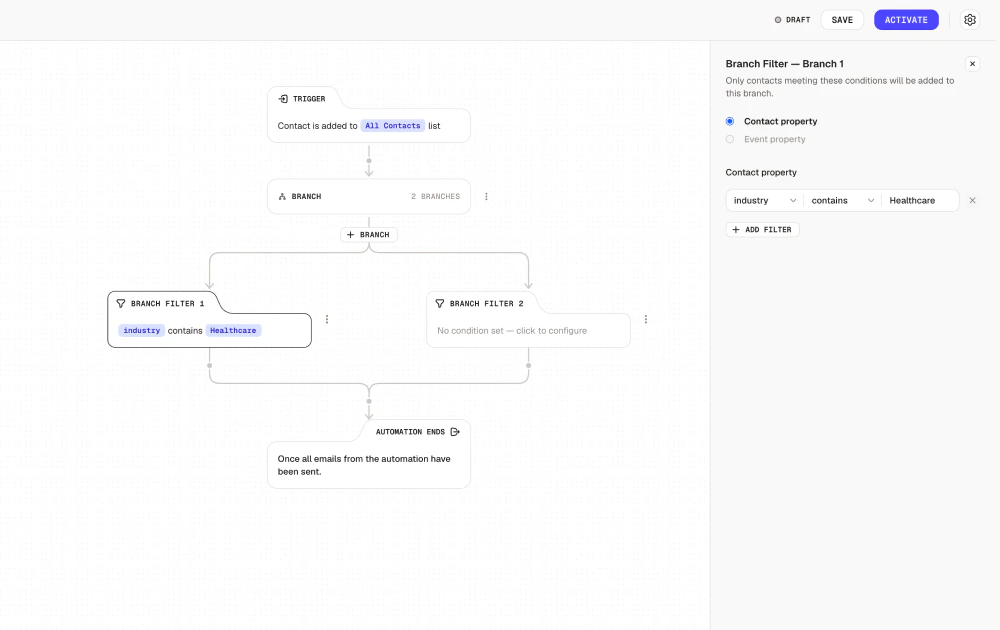
Task: Select the Trigger node card
Action: [369, 115]
